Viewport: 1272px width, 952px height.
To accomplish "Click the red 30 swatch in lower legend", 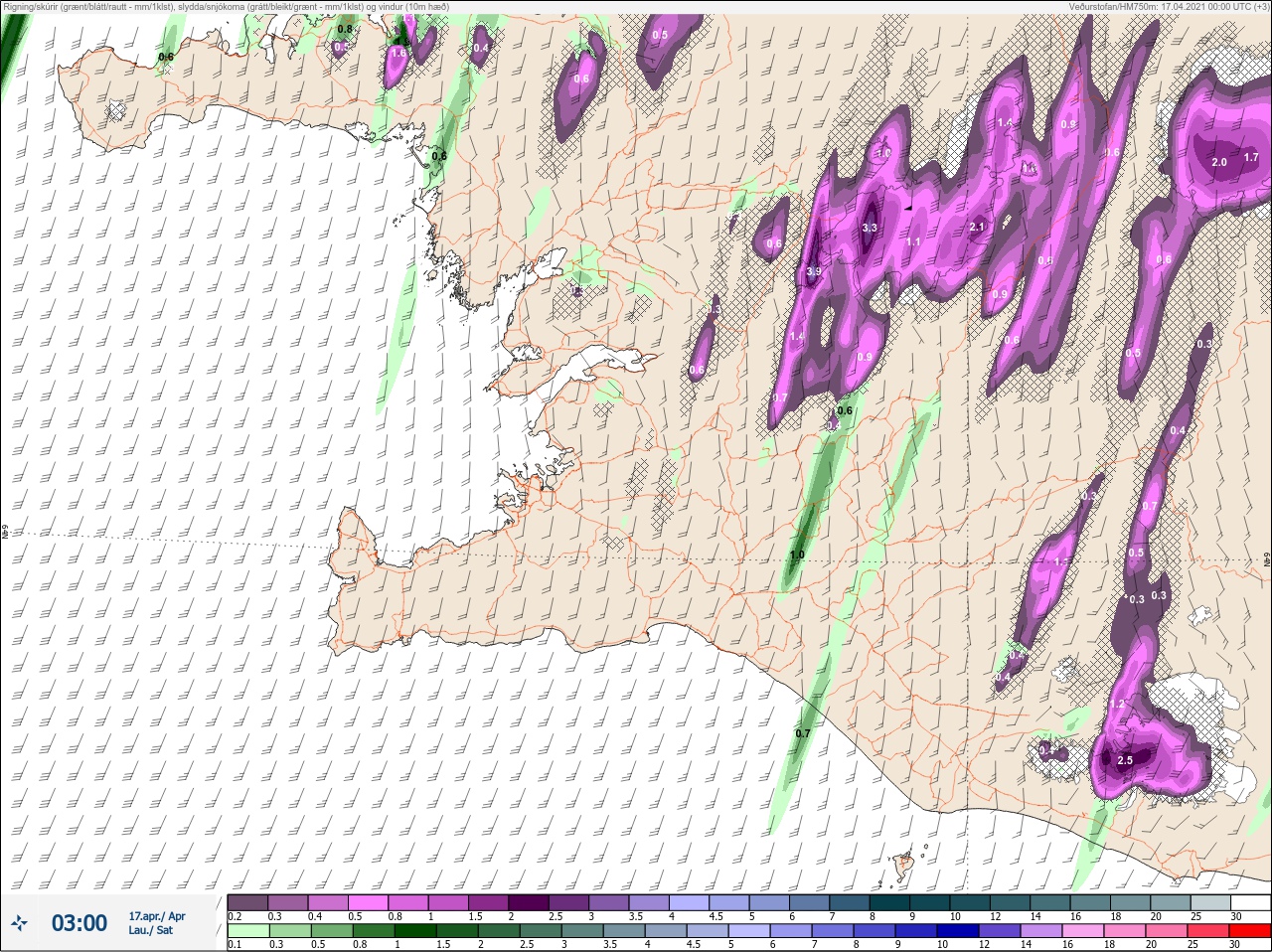I will [1250, 930].
